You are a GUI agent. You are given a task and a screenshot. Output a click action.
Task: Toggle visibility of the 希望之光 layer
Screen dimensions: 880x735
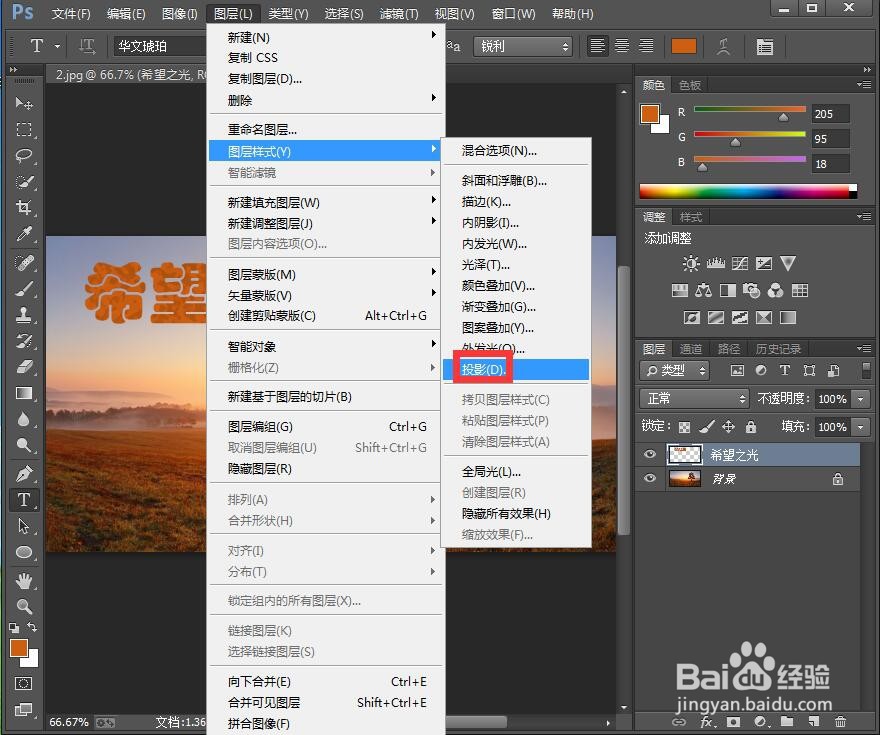pos(649,454)
